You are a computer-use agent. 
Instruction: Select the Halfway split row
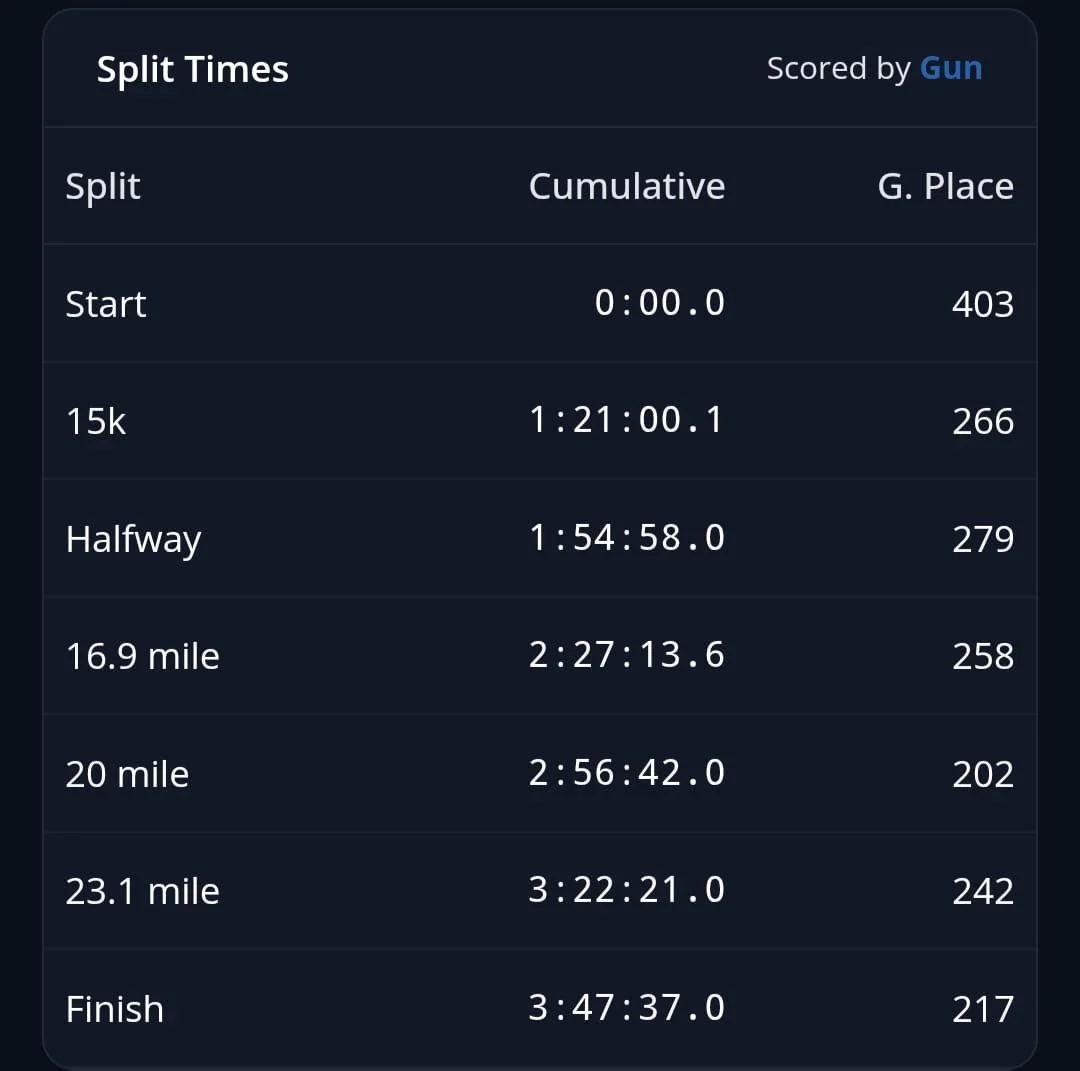click(x=540, y=538)
